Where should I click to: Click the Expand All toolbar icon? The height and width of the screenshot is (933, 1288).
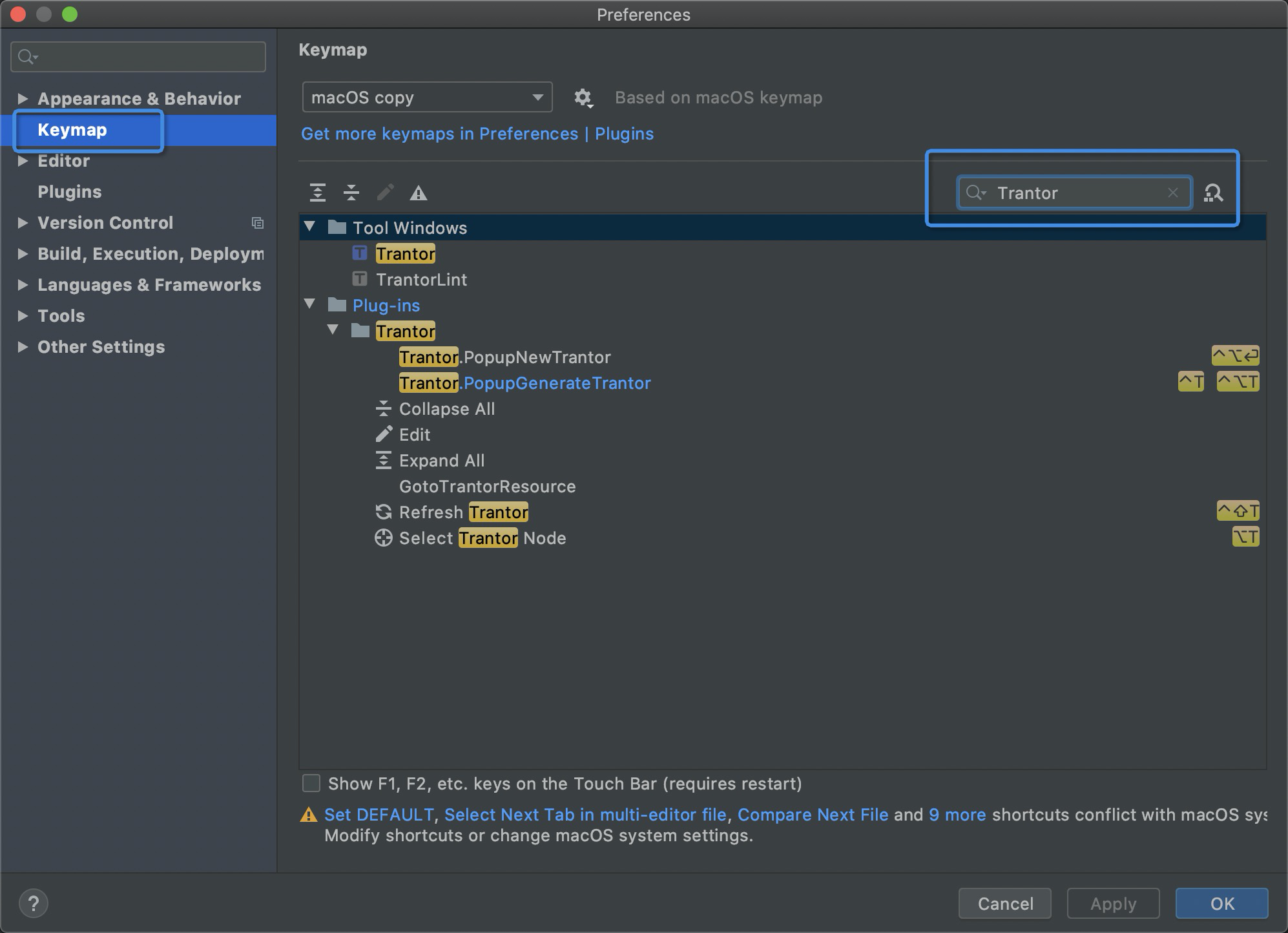317,193
